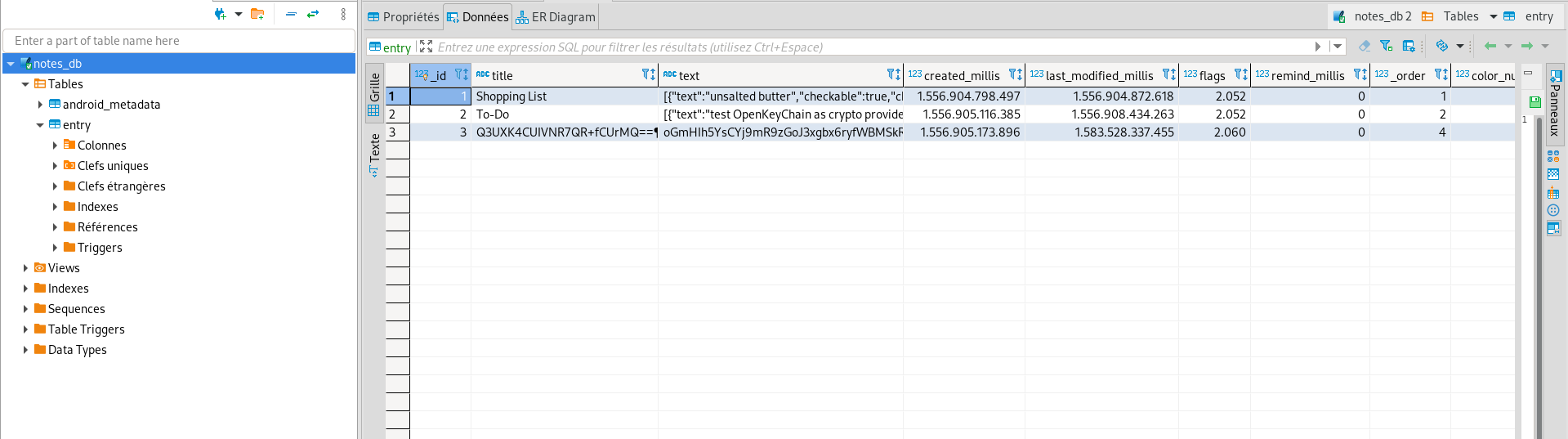Open the navigator view menu (three dots)
This screenshot has height=439, width=1568.
[343, 14]
